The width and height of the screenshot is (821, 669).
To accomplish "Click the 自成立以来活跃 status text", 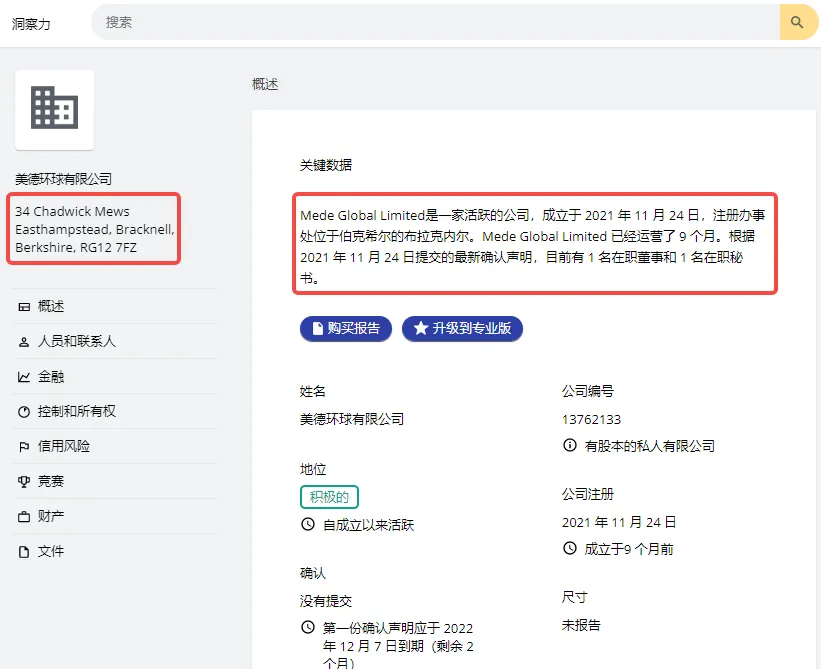I will (369, 525).
